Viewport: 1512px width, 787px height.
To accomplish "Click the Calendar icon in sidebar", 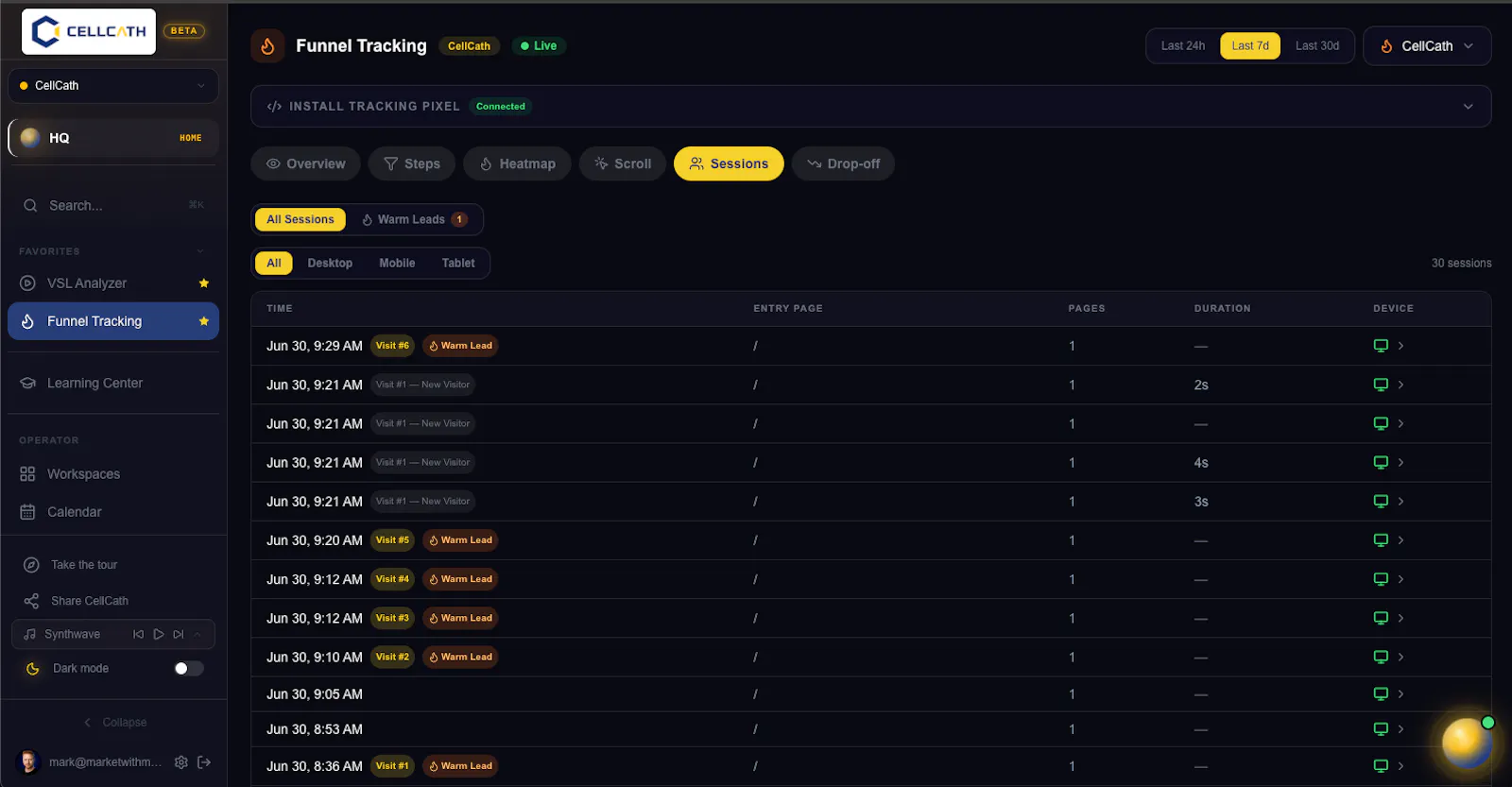I will pyautogui.click(x=27, y=512).
